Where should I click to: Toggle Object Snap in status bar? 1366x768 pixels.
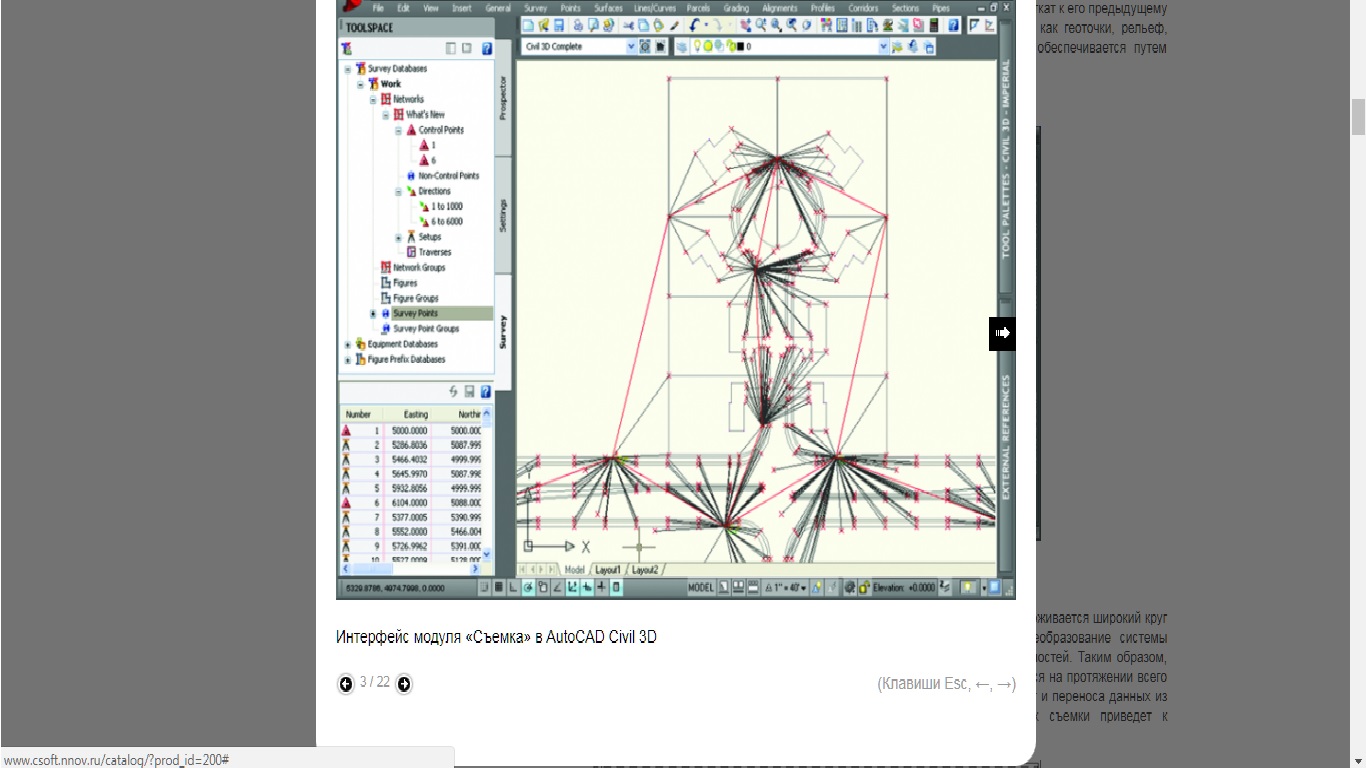543,587
